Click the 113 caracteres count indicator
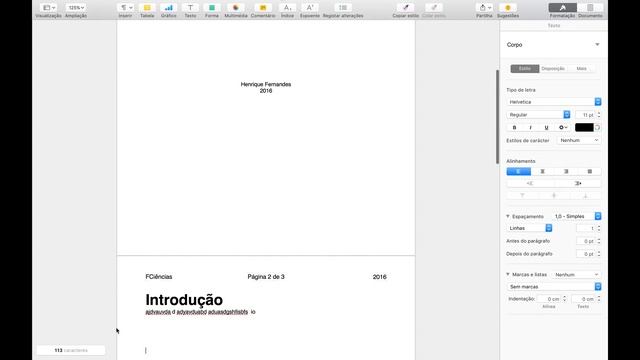Viewport: 640px width, 360px height. 71,350
